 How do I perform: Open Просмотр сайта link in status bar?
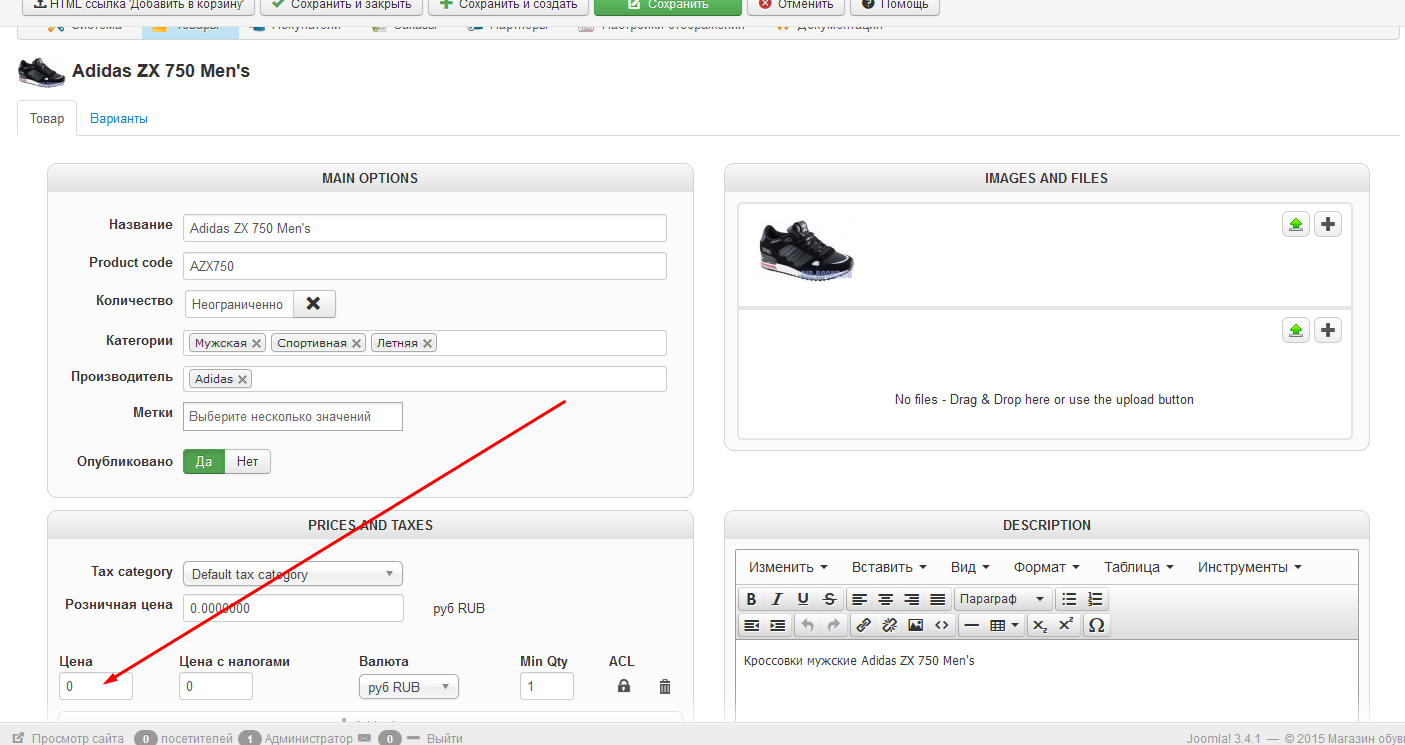(68, 738)
